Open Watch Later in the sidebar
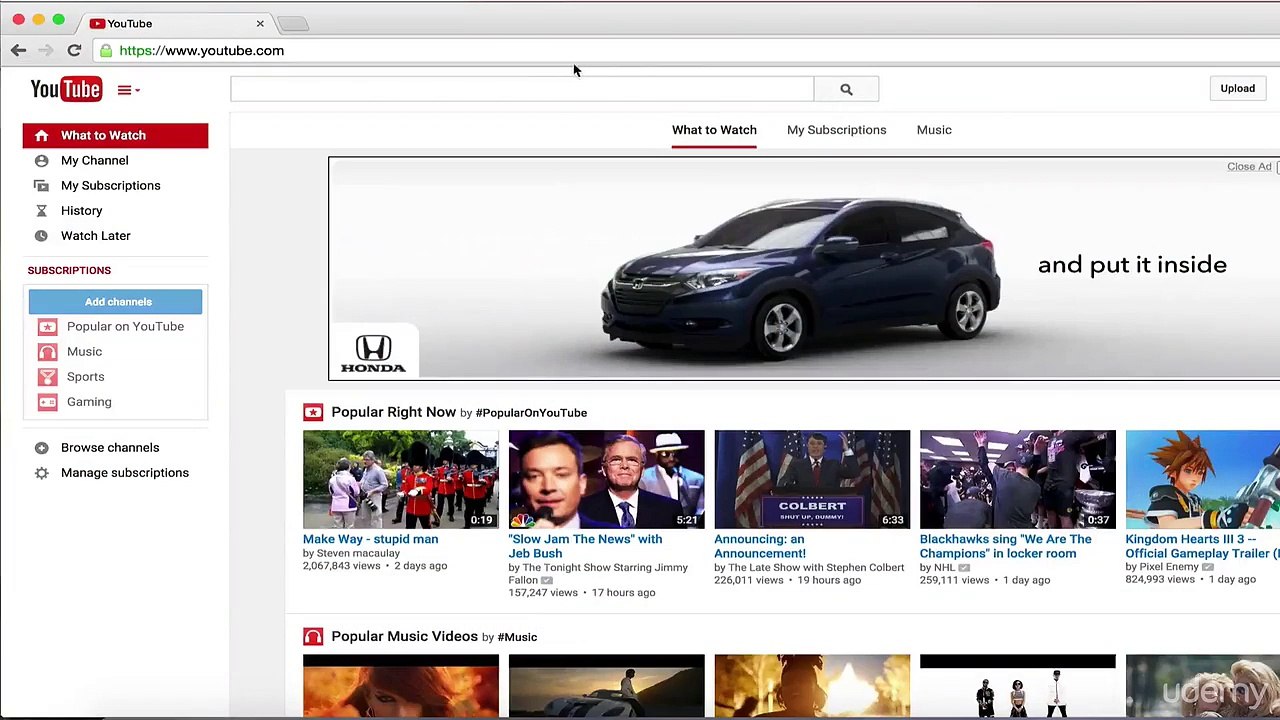This screenshot has width=1280, height=720. [95, 235]
